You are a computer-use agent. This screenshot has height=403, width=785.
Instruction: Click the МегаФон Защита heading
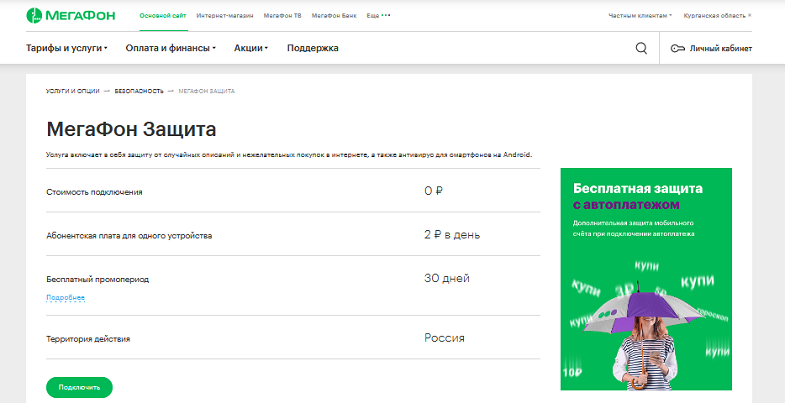click(131, 129)
